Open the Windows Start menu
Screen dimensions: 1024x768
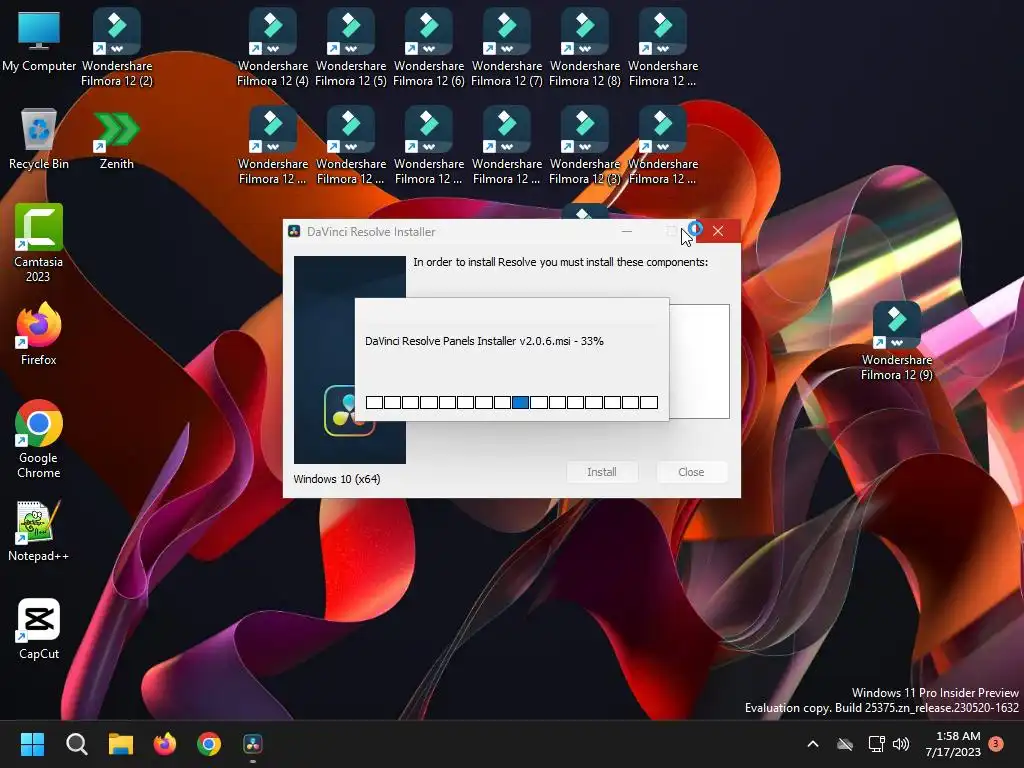[32, 744]
